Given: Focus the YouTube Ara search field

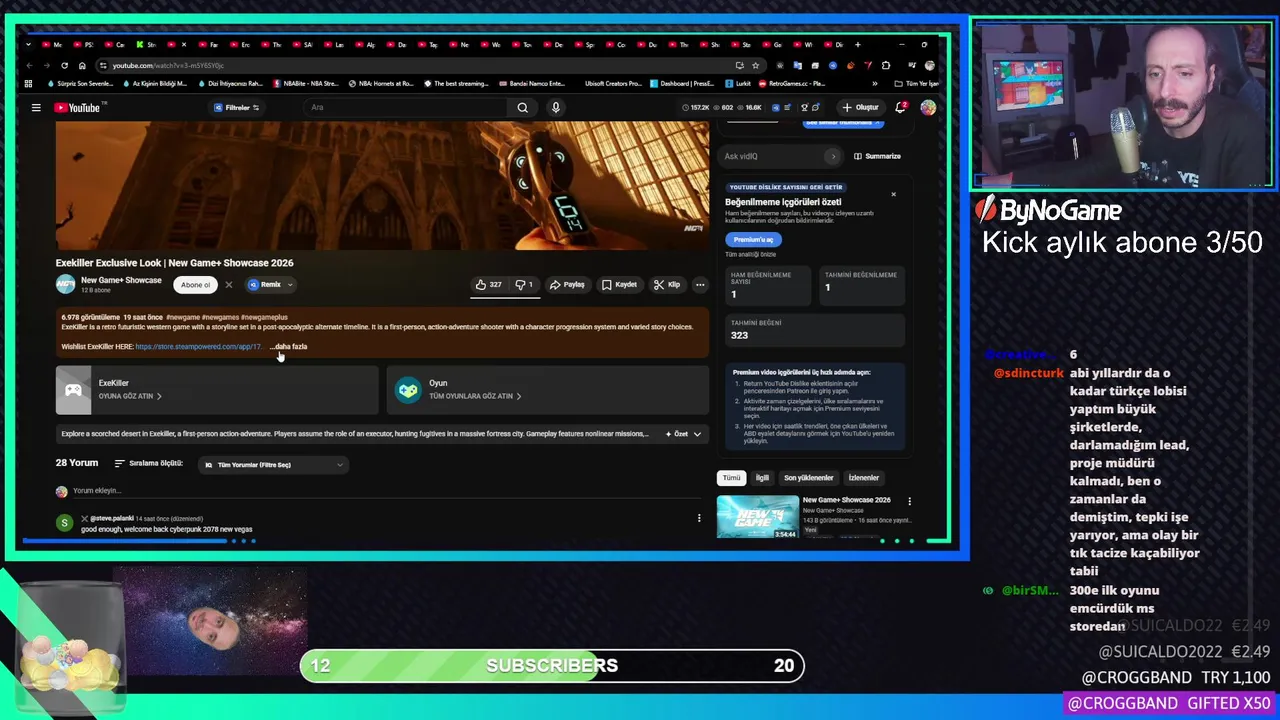Looking at the screenshot, I should pos(405,107).
